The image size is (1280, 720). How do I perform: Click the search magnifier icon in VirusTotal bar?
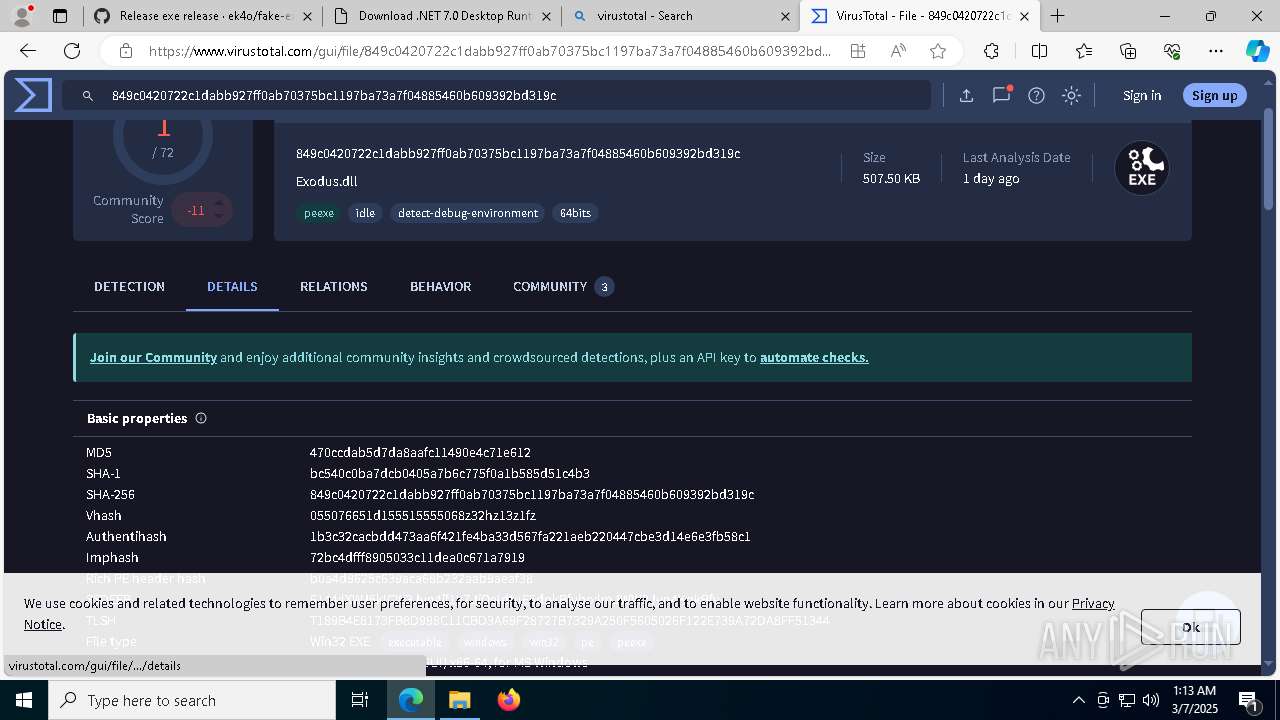pos(88,96)
